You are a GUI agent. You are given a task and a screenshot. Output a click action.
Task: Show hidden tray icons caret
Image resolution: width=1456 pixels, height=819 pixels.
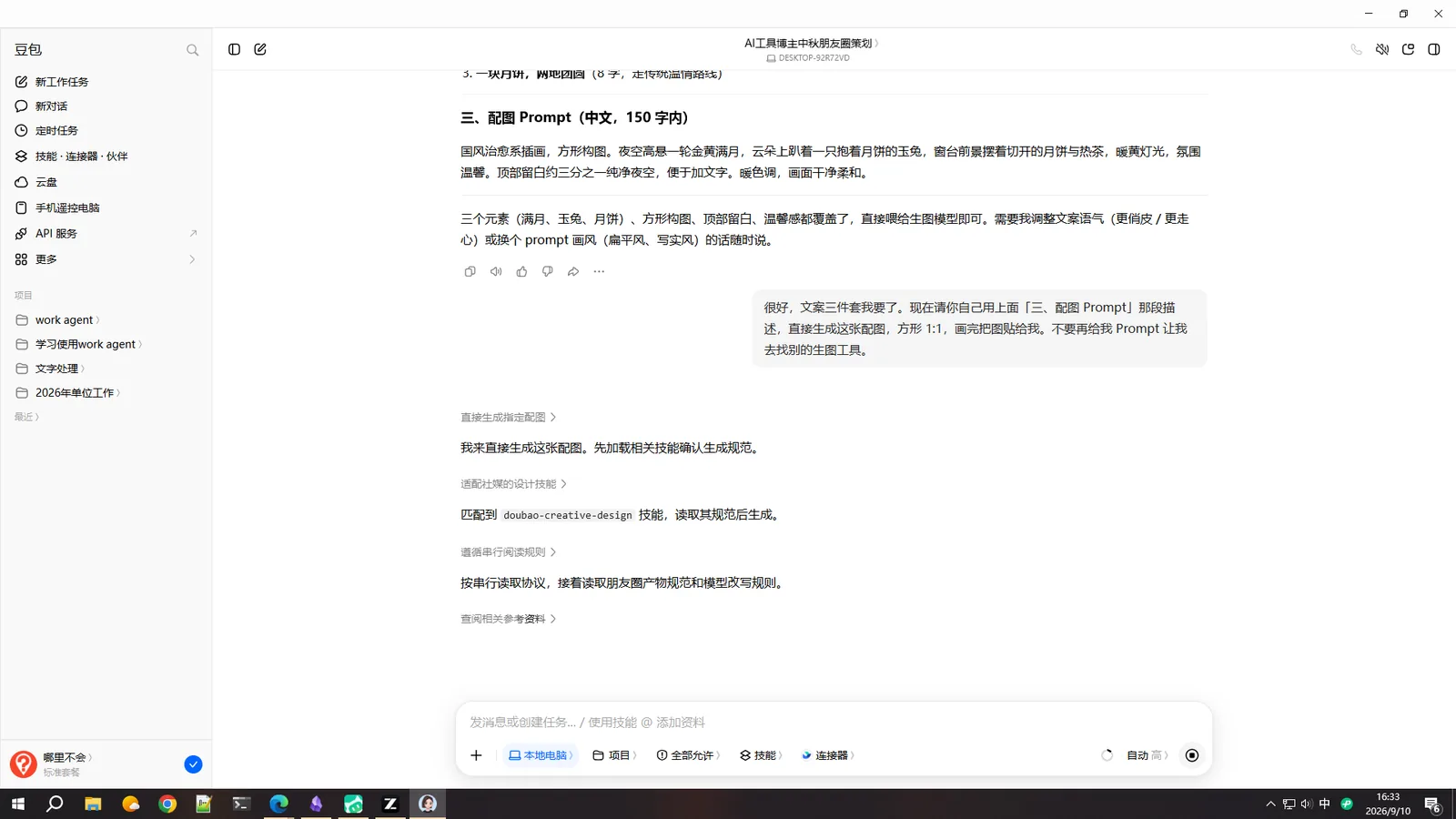pyautogui.click(x=1271, y=804)
